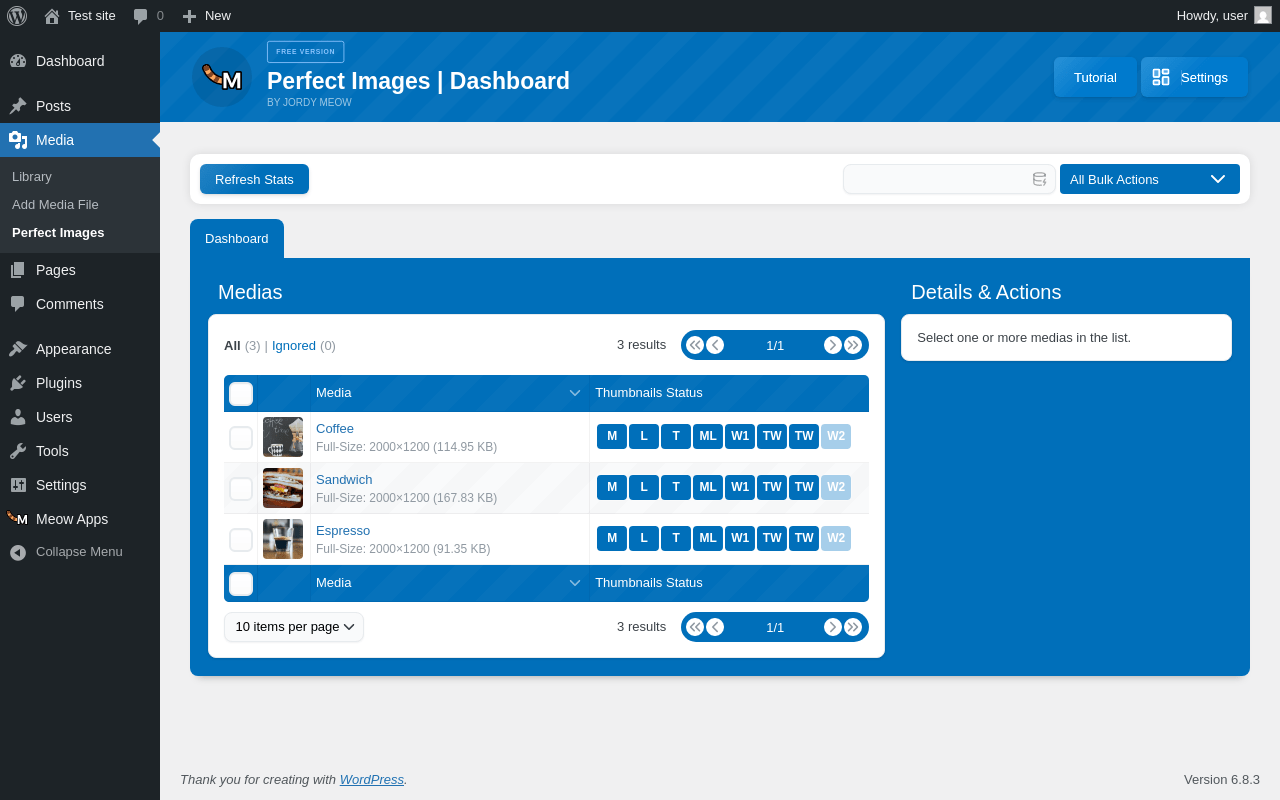Click the Media column sort chevron in header
Image resolution: width=1280 pixels, height=800 pixels.
tap(575, 393)
